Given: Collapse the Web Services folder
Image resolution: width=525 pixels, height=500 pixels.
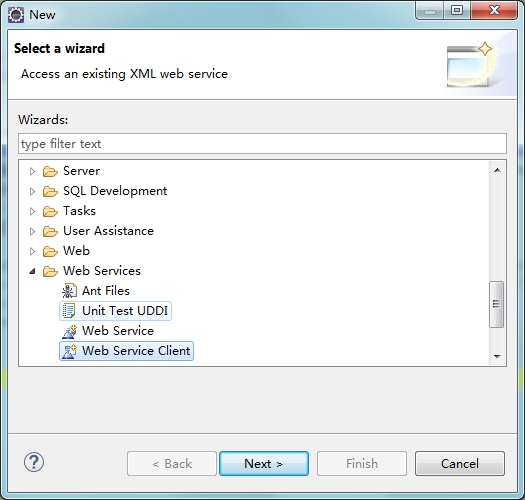Looking at the screenshot, I should pos(32,271).
